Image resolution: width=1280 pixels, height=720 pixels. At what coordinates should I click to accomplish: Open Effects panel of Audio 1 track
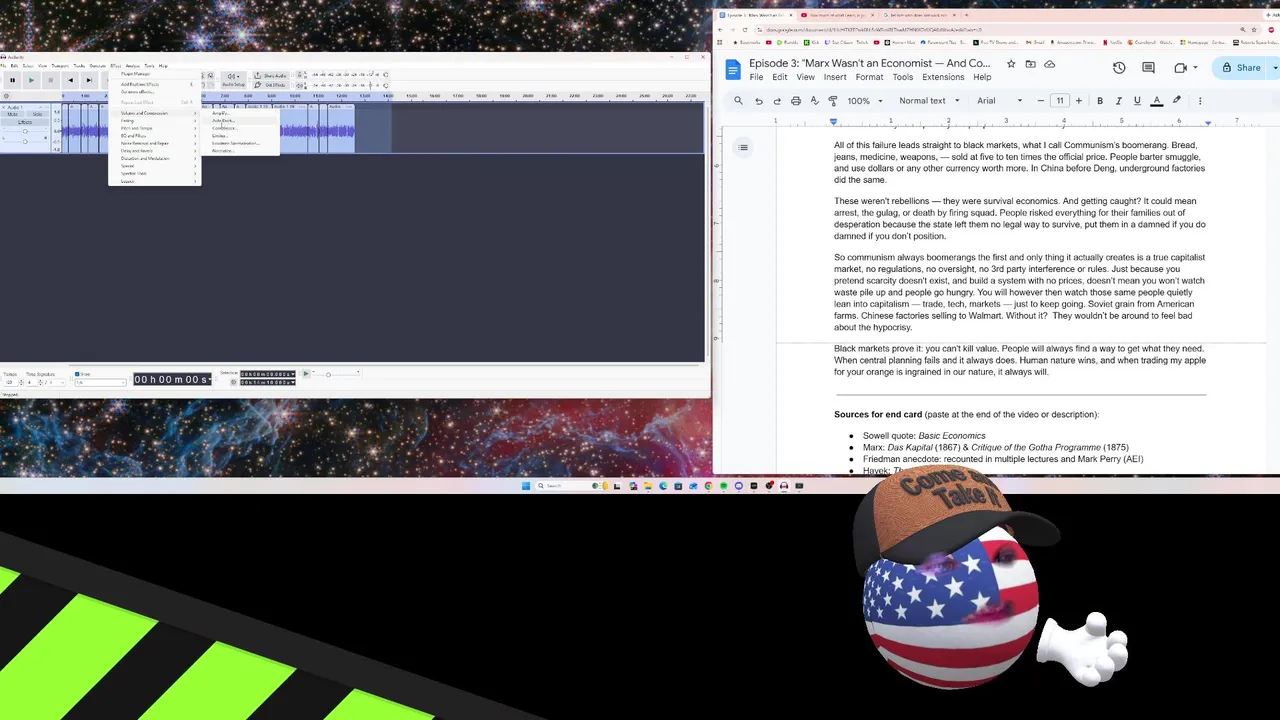(25, 122)
